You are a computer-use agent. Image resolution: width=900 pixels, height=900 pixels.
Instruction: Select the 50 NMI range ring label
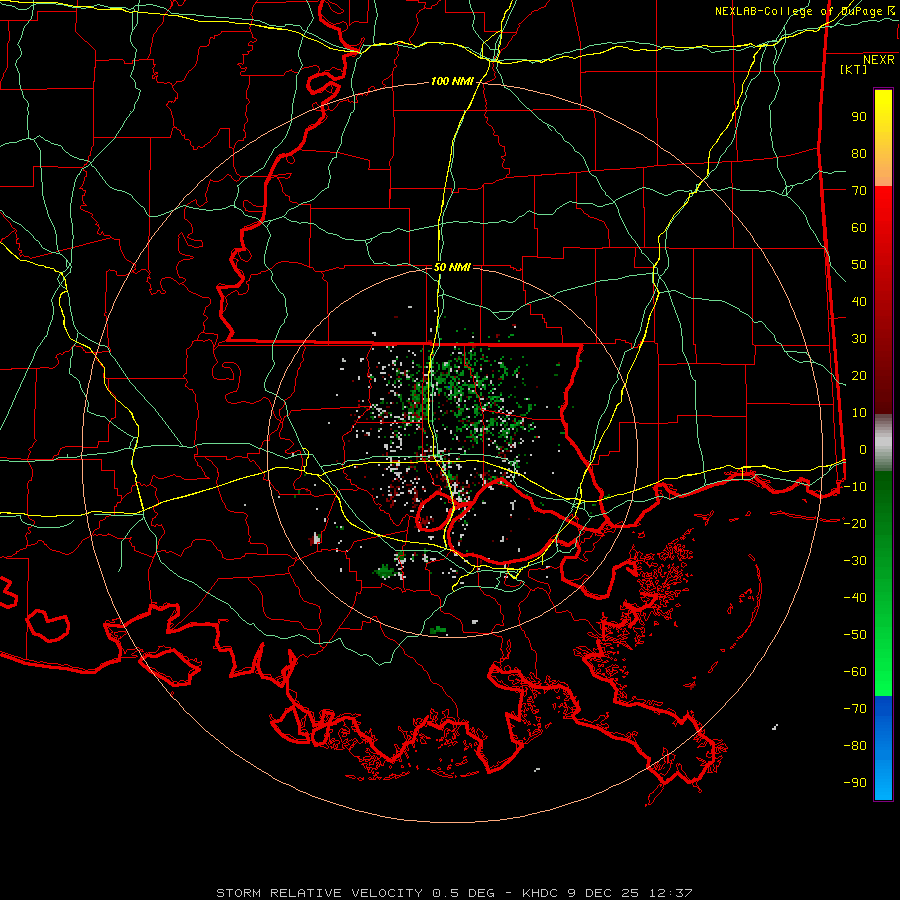click(452, 267)
